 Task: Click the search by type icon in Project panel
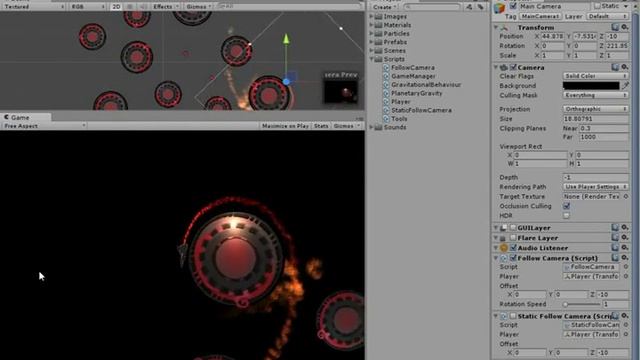pos(469,7)
